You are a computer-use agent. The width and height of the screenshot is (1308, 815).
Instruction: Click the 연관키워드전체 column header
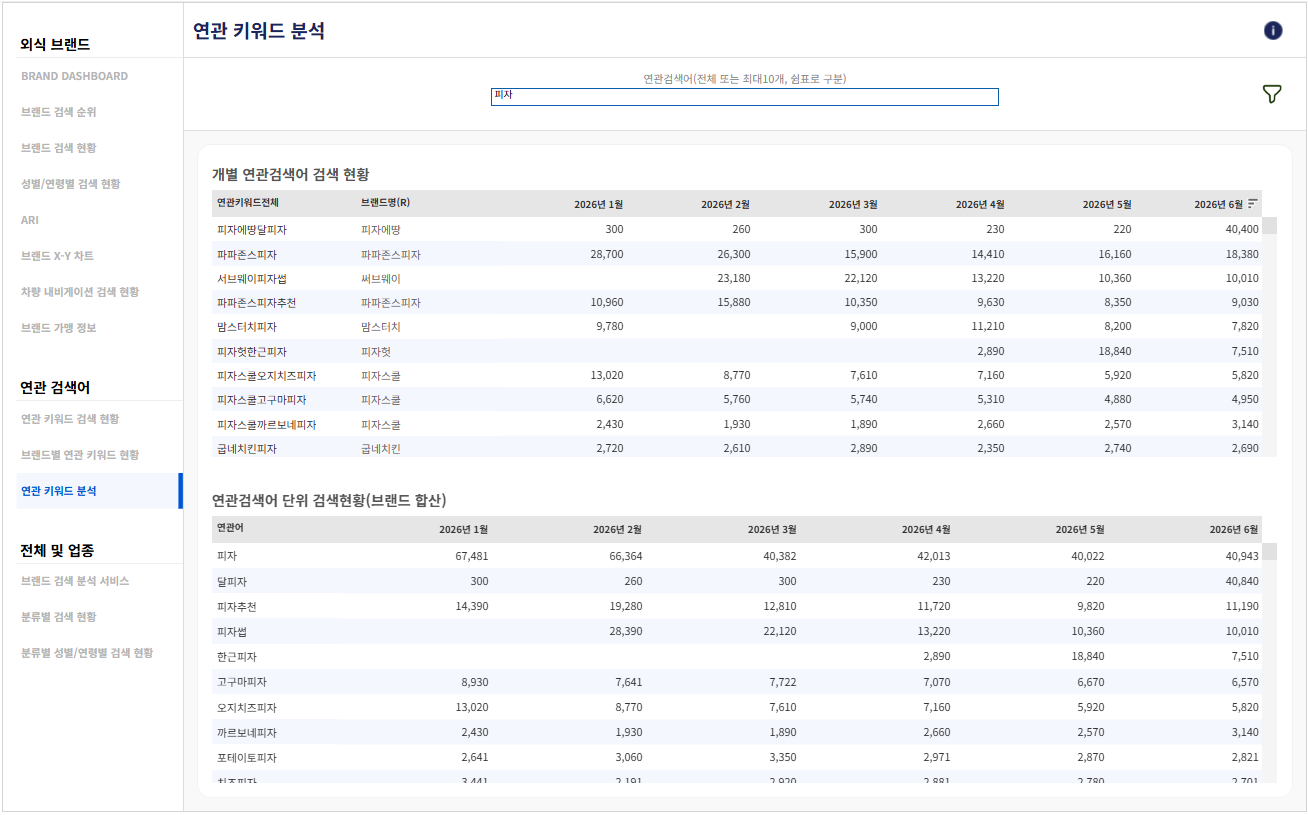pos(250,203)
